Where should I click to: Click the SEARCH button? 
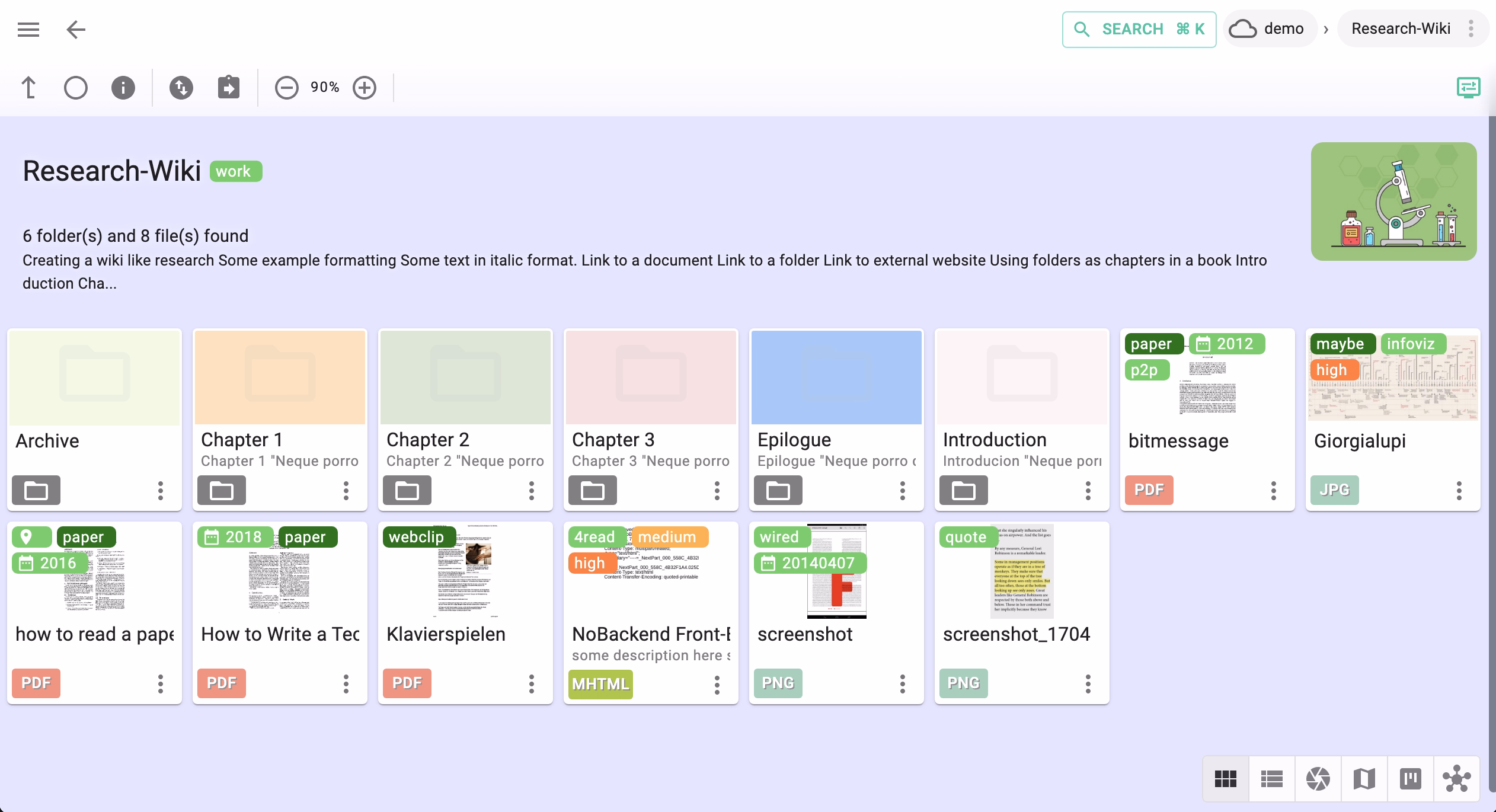coord(1139,29)
